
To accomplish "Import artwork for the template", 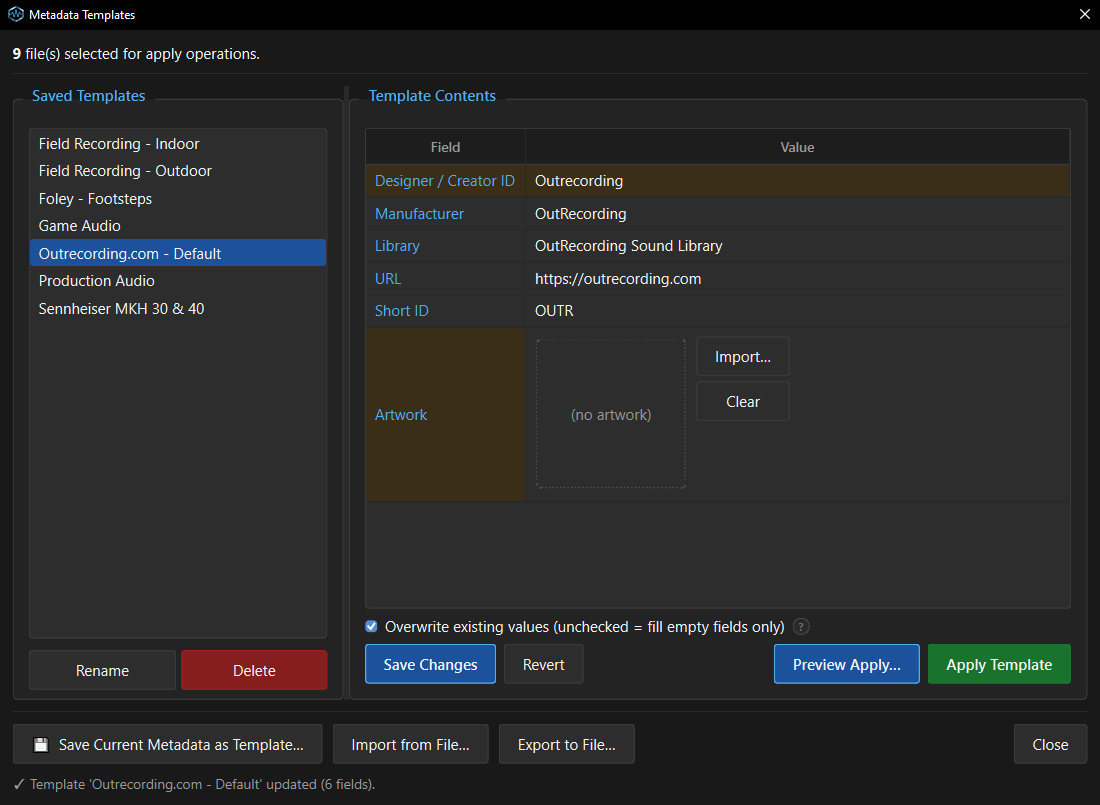I will point(743,357).
